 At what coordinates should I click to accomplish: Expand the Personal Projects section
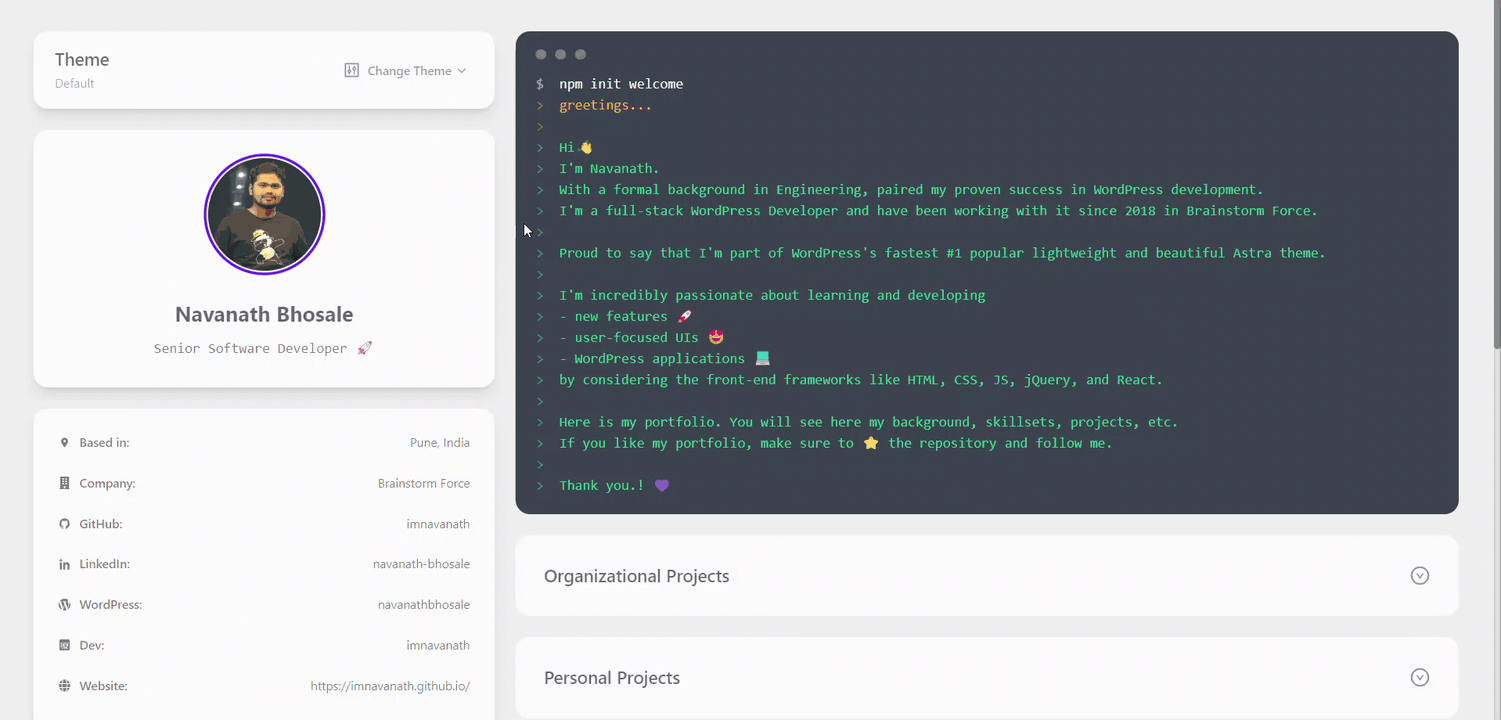[986, 678]
